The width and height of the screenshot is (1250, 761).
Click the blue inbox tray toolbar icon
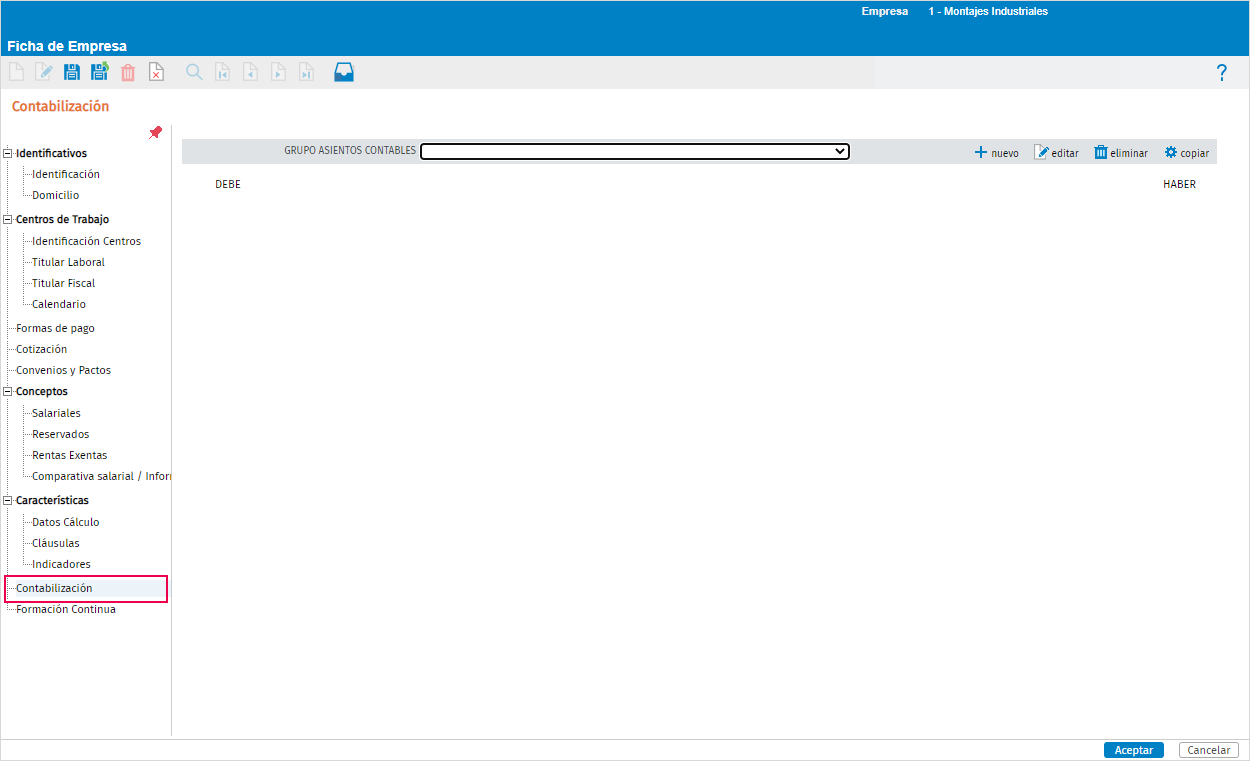point(344,72)
